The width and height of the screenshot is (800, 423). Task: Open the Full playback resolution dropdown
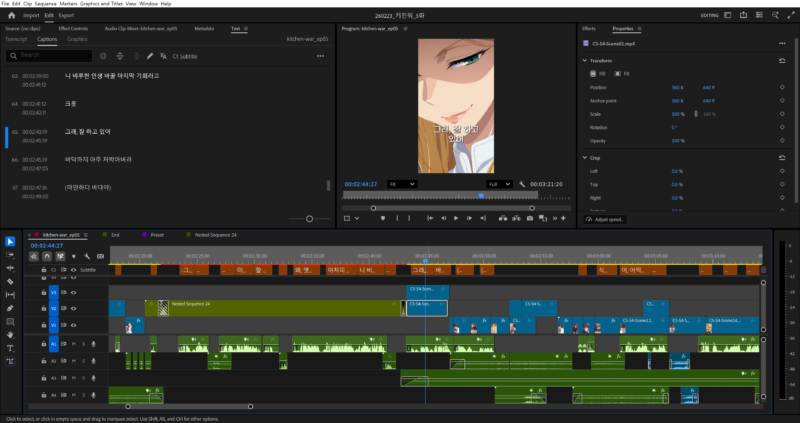(498, 184)
